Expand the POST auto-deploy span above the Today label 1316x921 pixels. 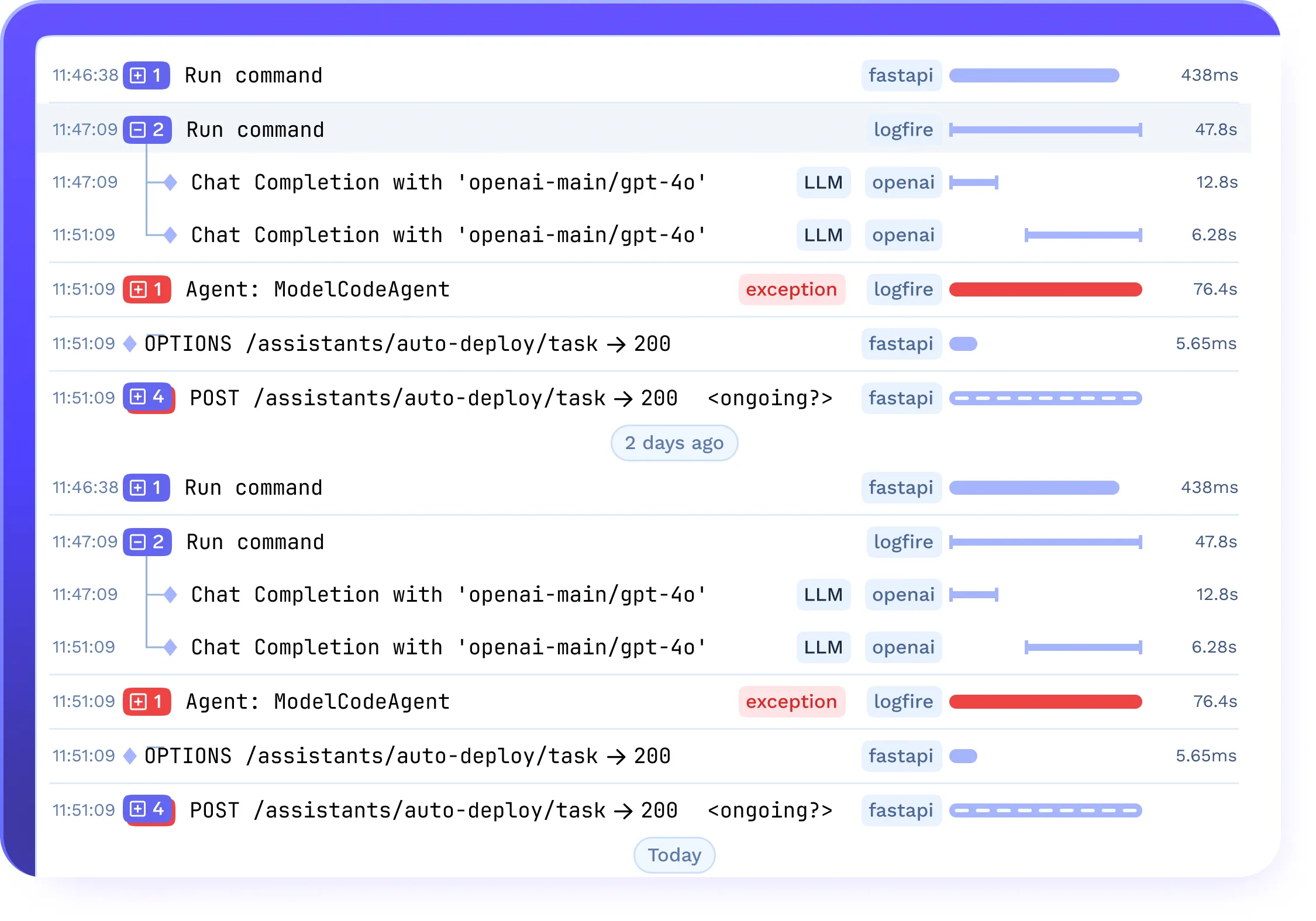[138, 809]
